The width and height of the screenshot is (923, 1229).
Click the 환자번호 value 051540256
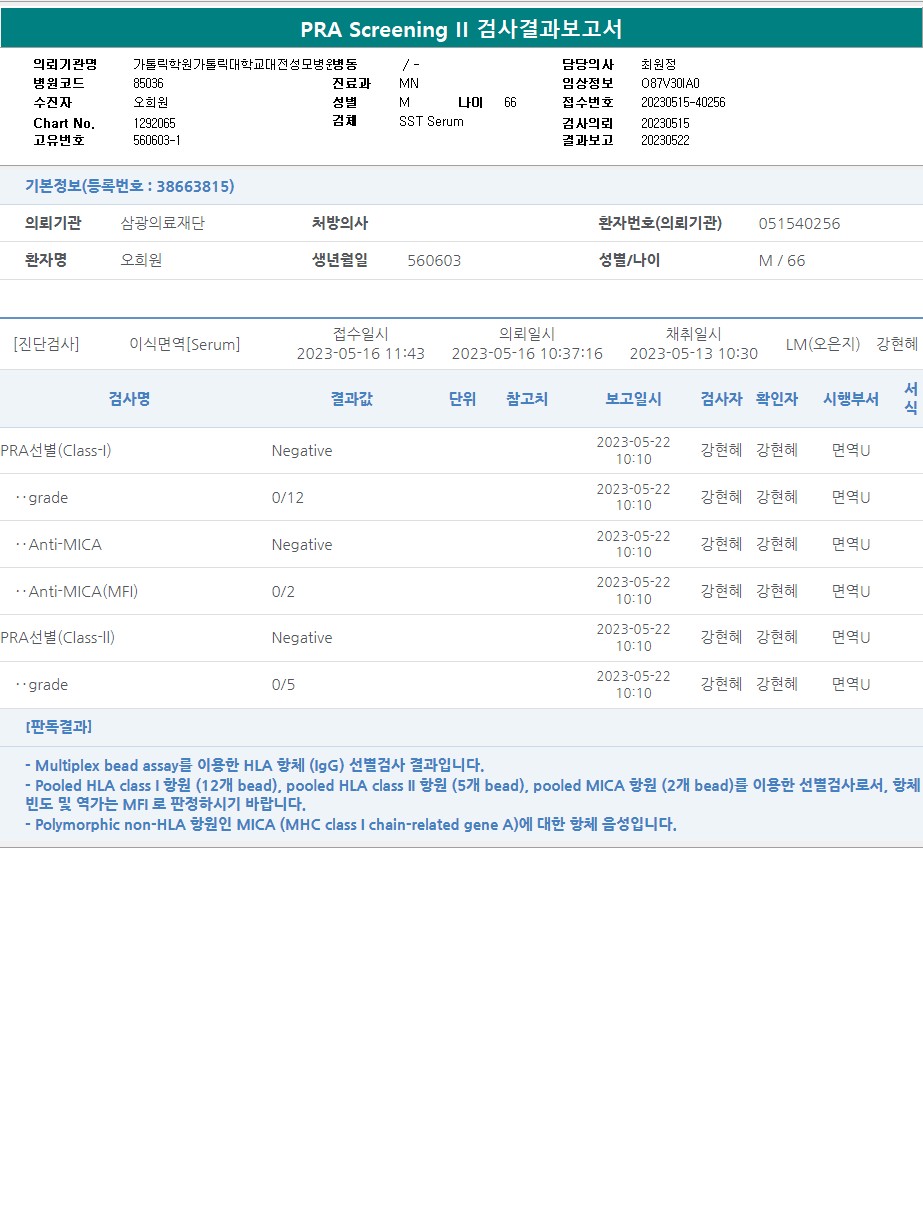coord(799,223)
